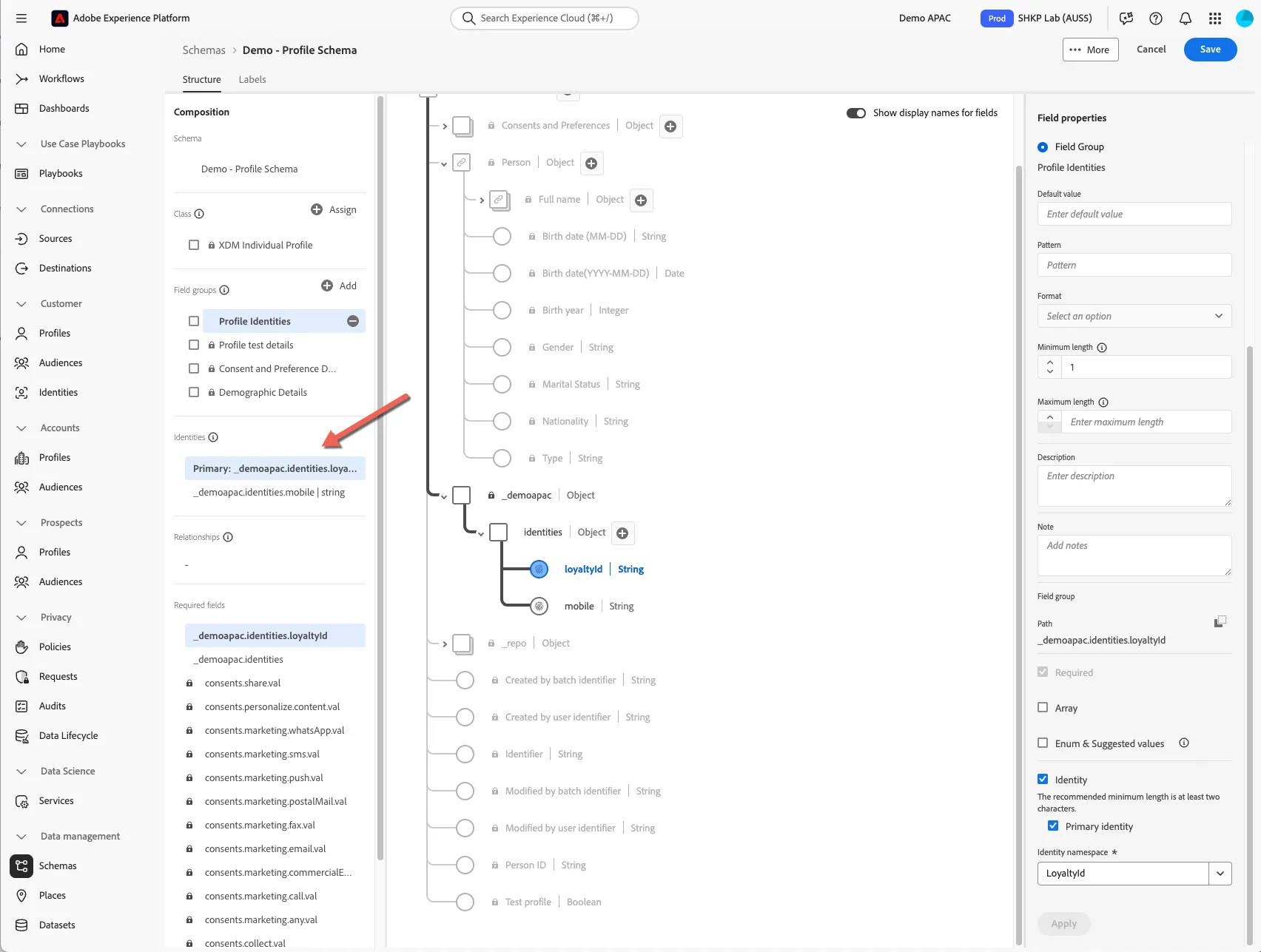Expand the _repo object node
Image resolution: width=1261 pixels, height=952 pixels.
coord(444,644)
